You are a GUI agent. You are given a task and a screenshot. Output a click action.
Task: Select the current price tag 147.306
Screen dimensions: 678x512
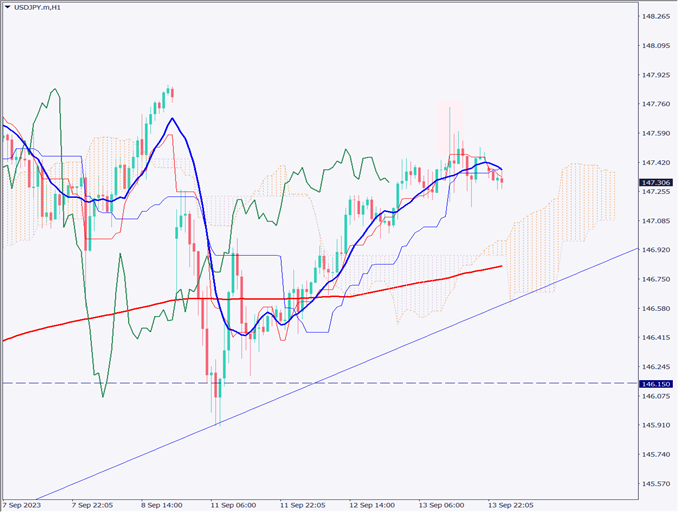655,182
